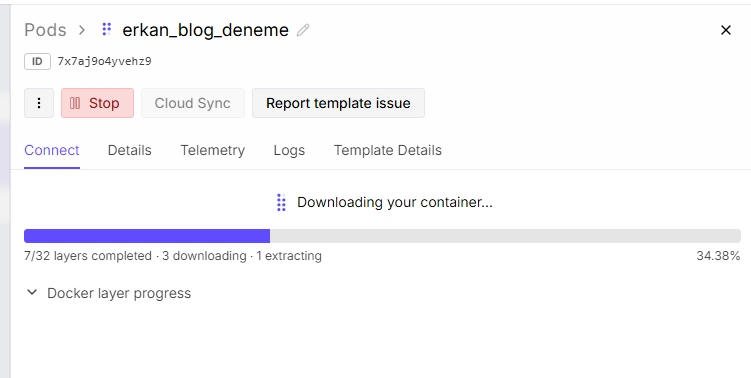The height and width of the screenshot is (378, 751).
Task: Click the container download progress bar
Action: point(382,236)
